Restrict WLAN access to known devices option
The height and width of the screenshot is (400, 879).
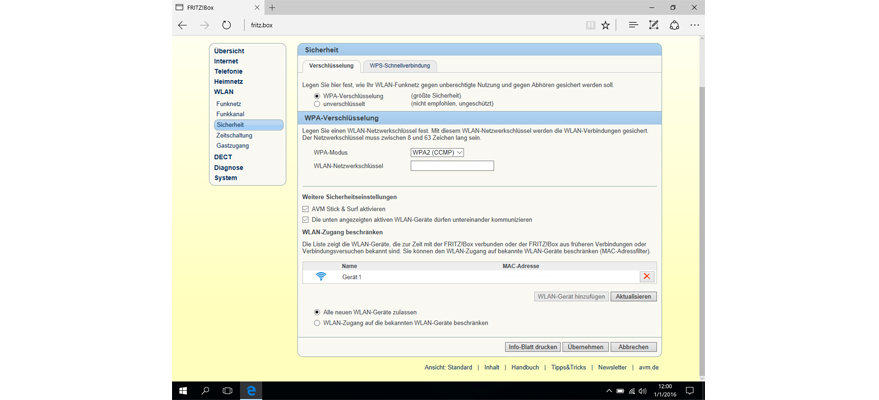[318, 323]
